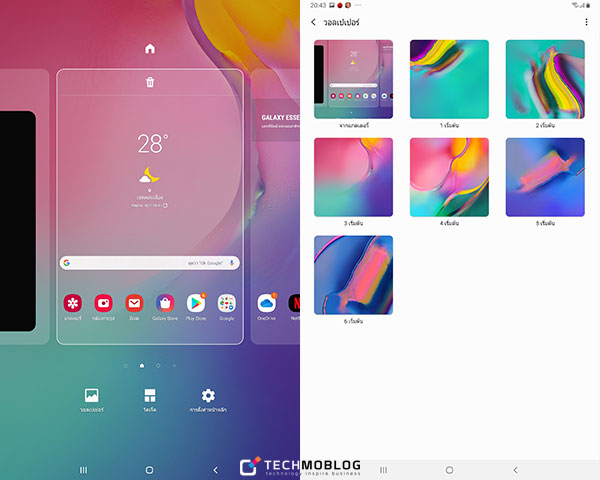
Task: Tap Back button on left screen navigation bar
Action: [215, 470]
